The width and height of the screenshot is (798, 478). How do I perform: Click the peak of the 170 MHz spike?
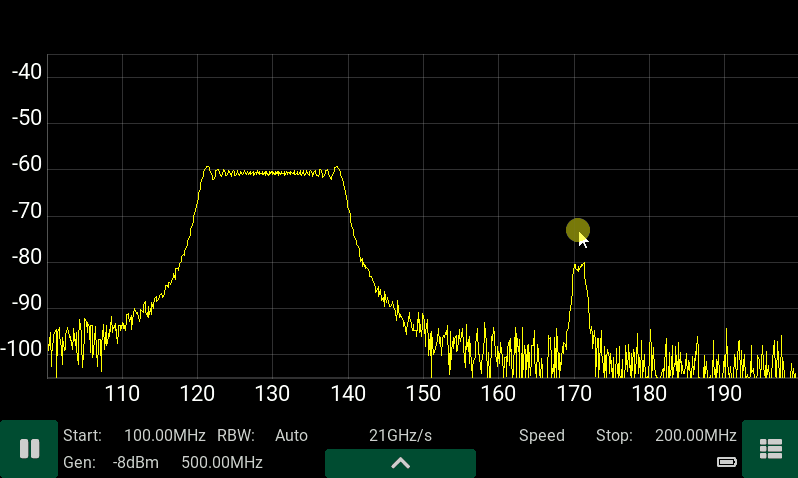click(x=578, y=265)
